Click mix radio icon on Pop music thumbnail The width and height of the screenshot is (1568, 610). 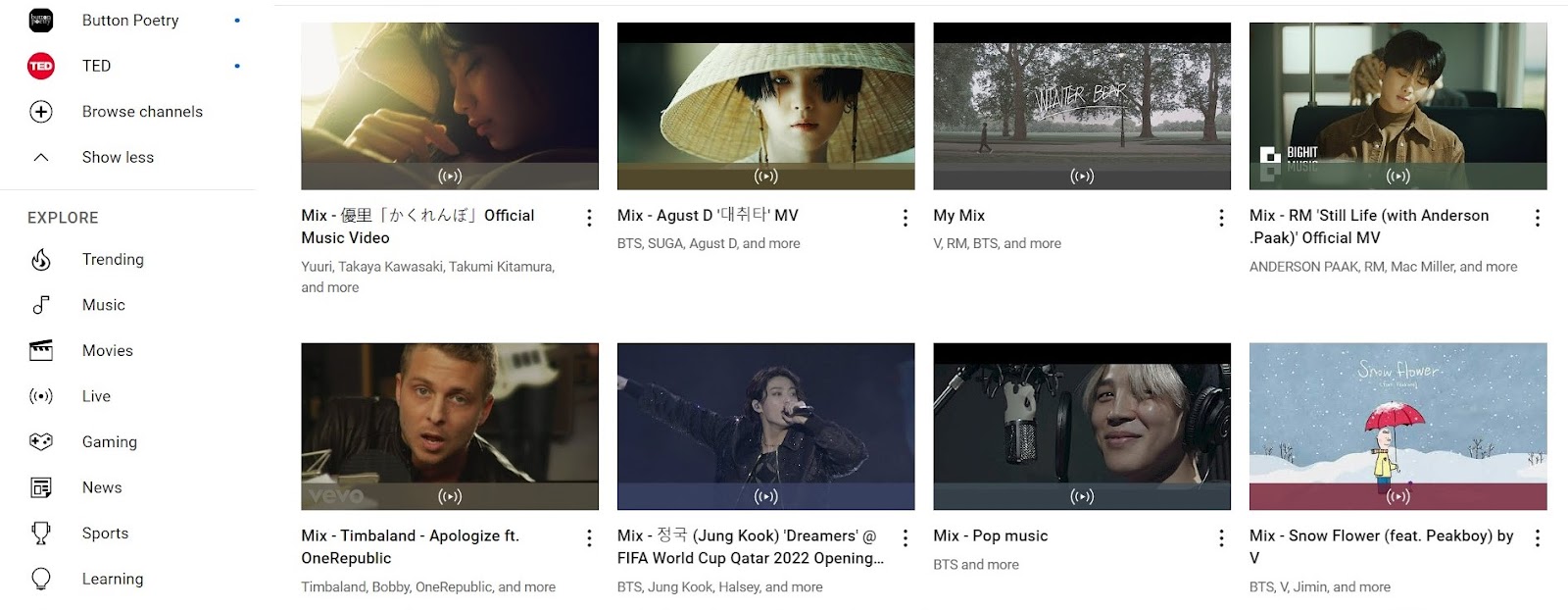pos(1082,496)
